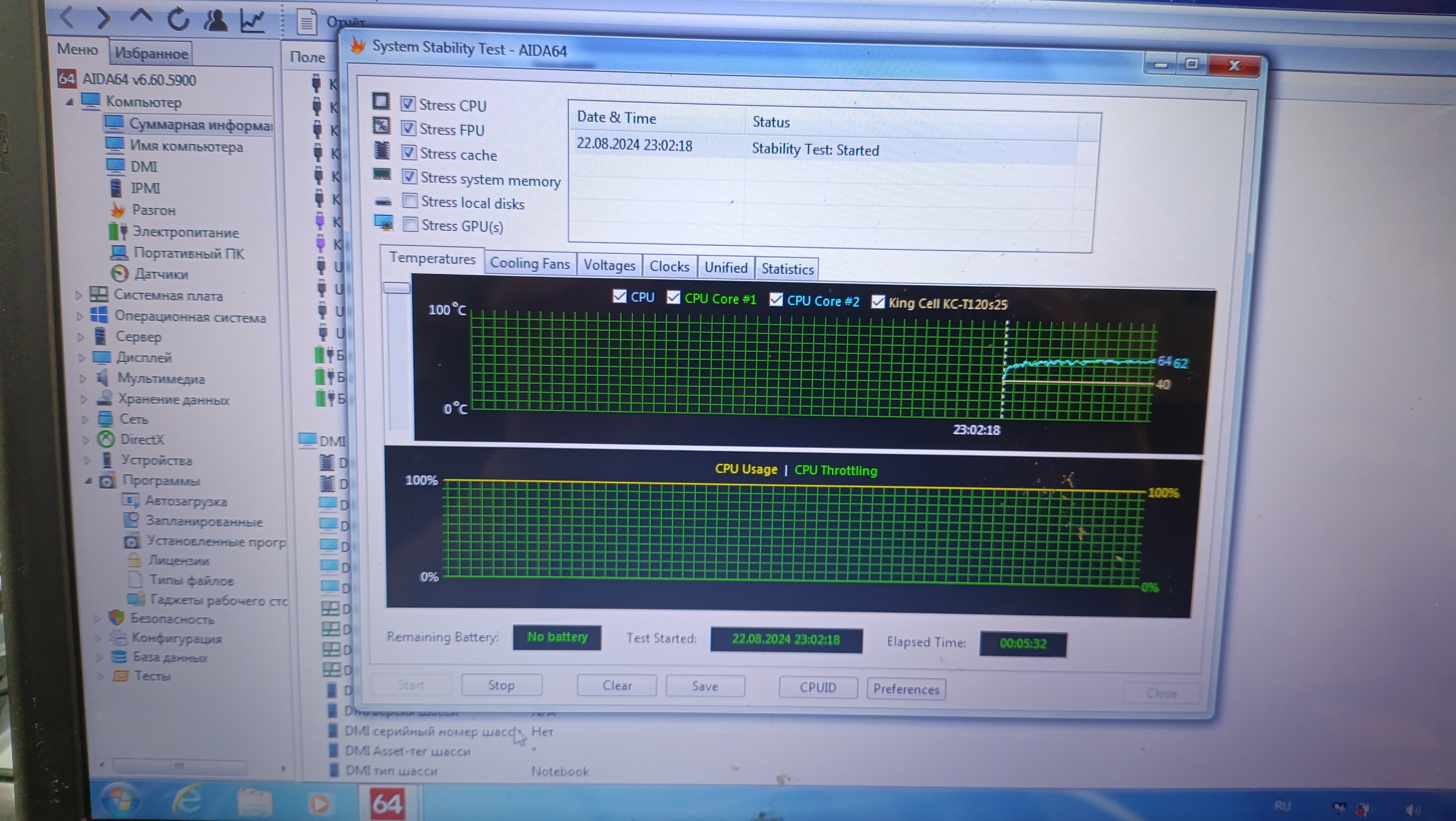This screenshot has width=1456, height=821.
Task: Switch to the Statistics tab
Action: click(x=787, y=269)
